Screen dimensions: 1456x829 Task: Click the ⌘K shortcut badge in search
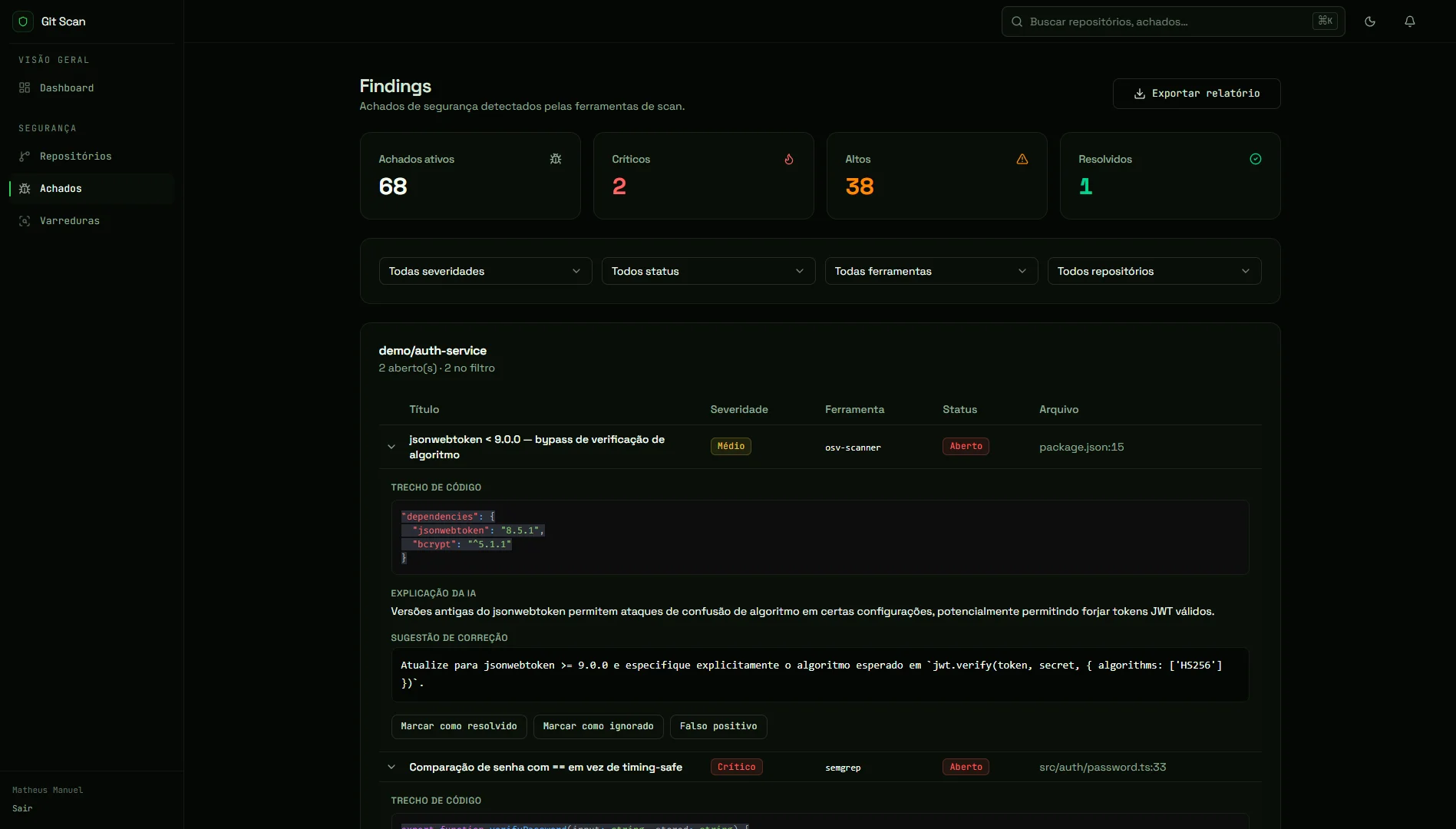[x=1325, y=21]
